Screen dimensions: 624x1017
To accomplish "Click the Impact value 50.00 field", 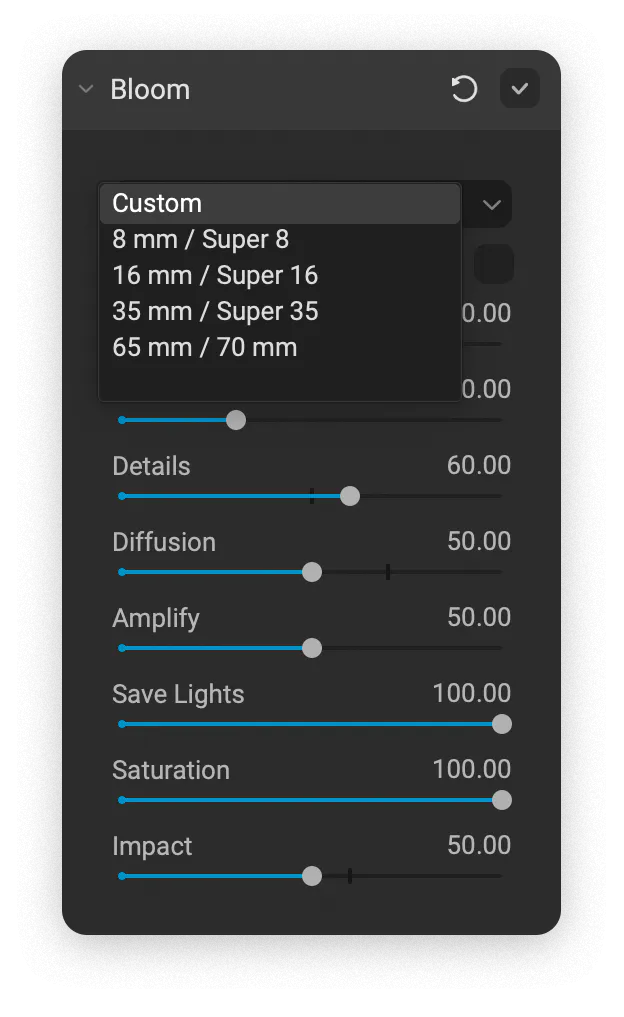I will point(478,845).
